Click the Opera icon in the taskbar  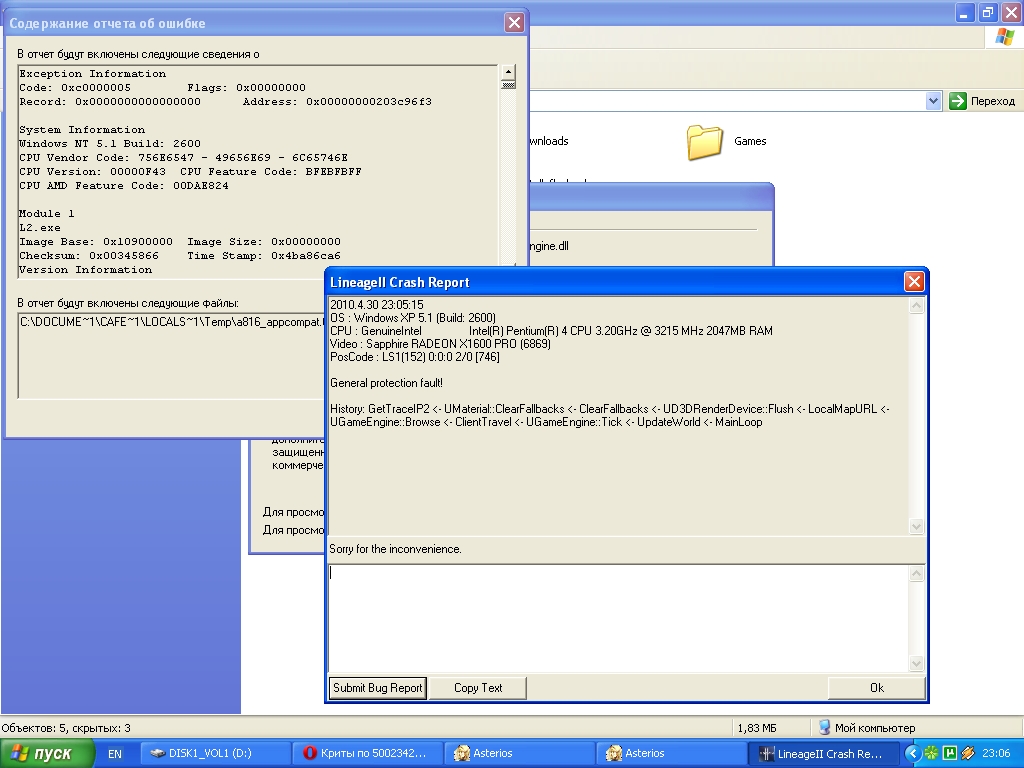[310, 753]
